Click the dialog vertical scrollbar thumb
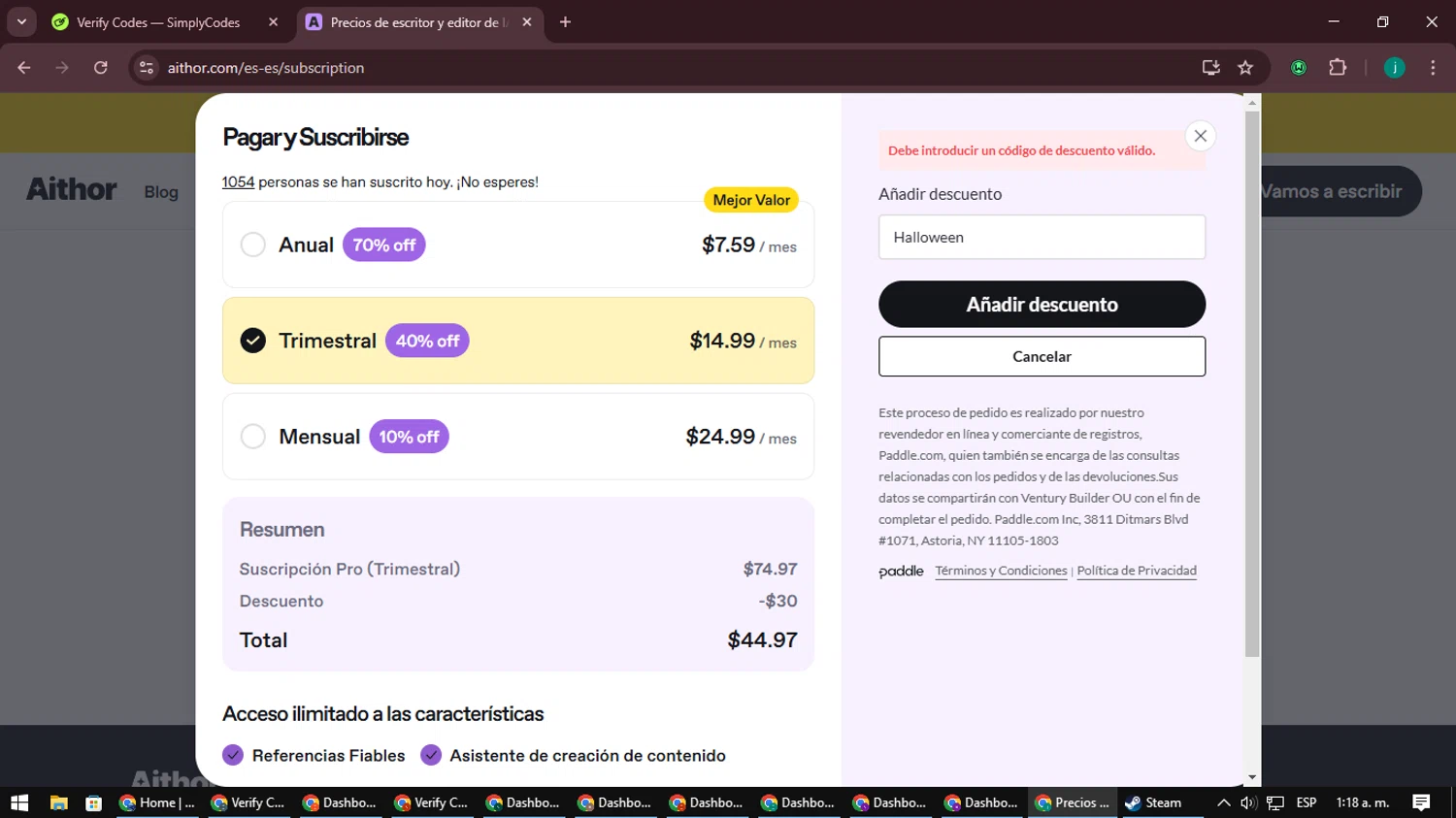 click(1252, 383)
